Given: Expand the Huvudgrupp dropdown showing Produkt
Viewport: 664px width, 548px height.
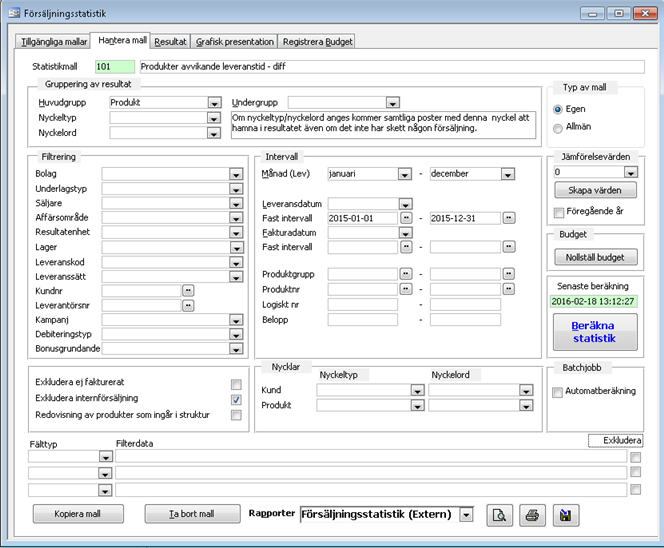Looking at the screenshot, I should (214, 103).
